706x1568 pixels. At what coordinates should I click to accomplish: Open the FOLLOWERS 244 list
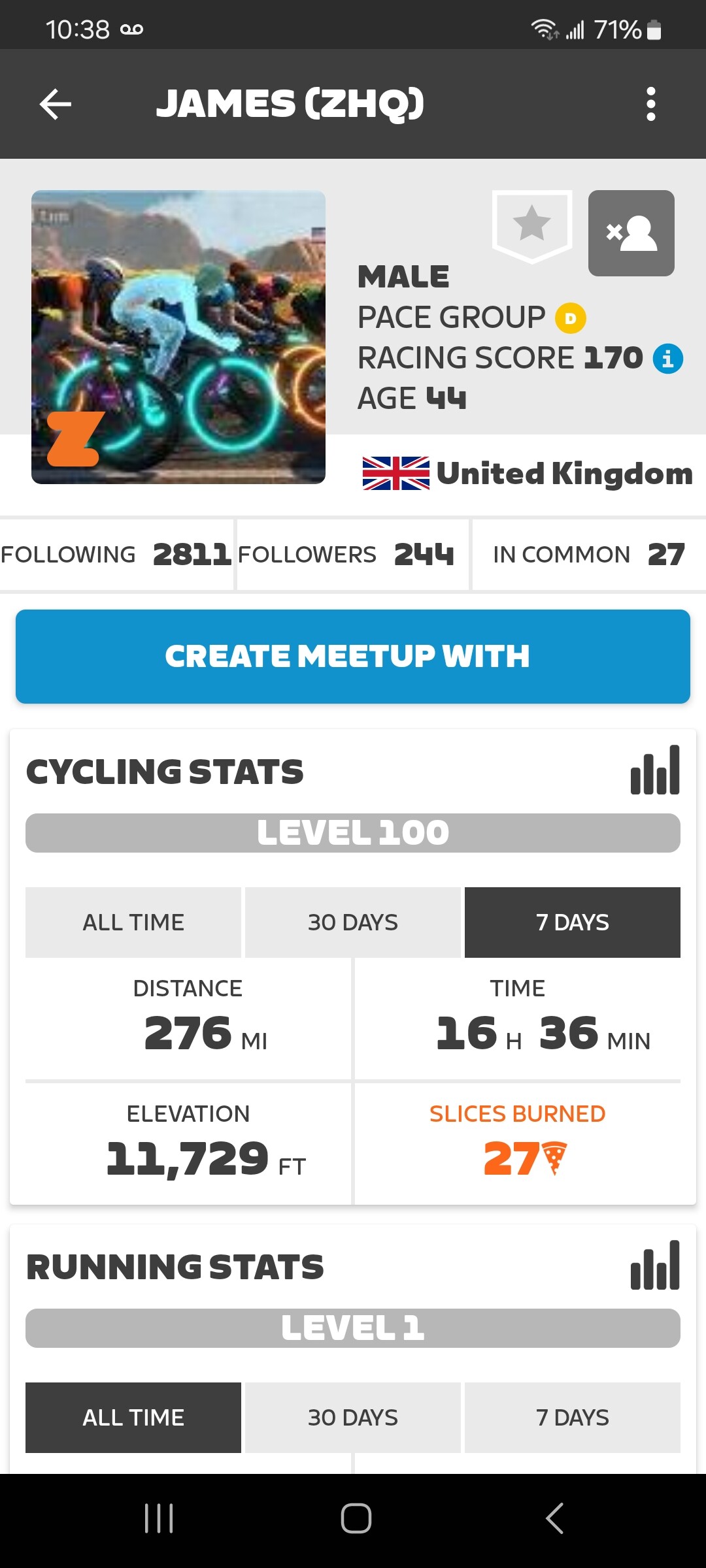coord(353,555)
